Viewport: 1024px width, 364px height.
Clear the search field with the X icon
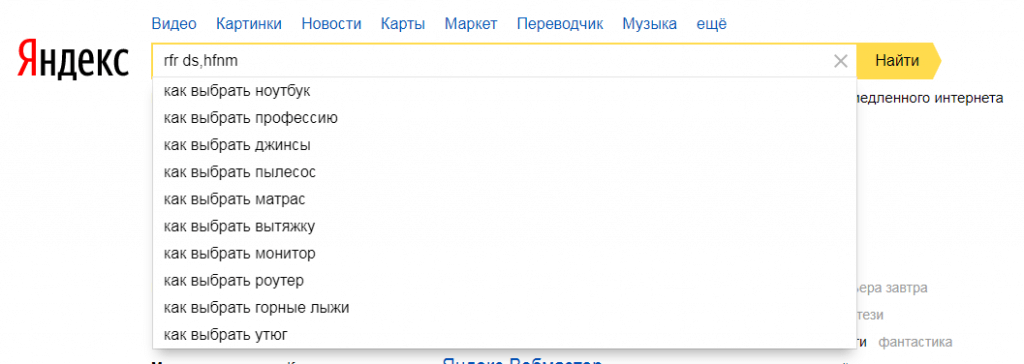tap(840, 61)
